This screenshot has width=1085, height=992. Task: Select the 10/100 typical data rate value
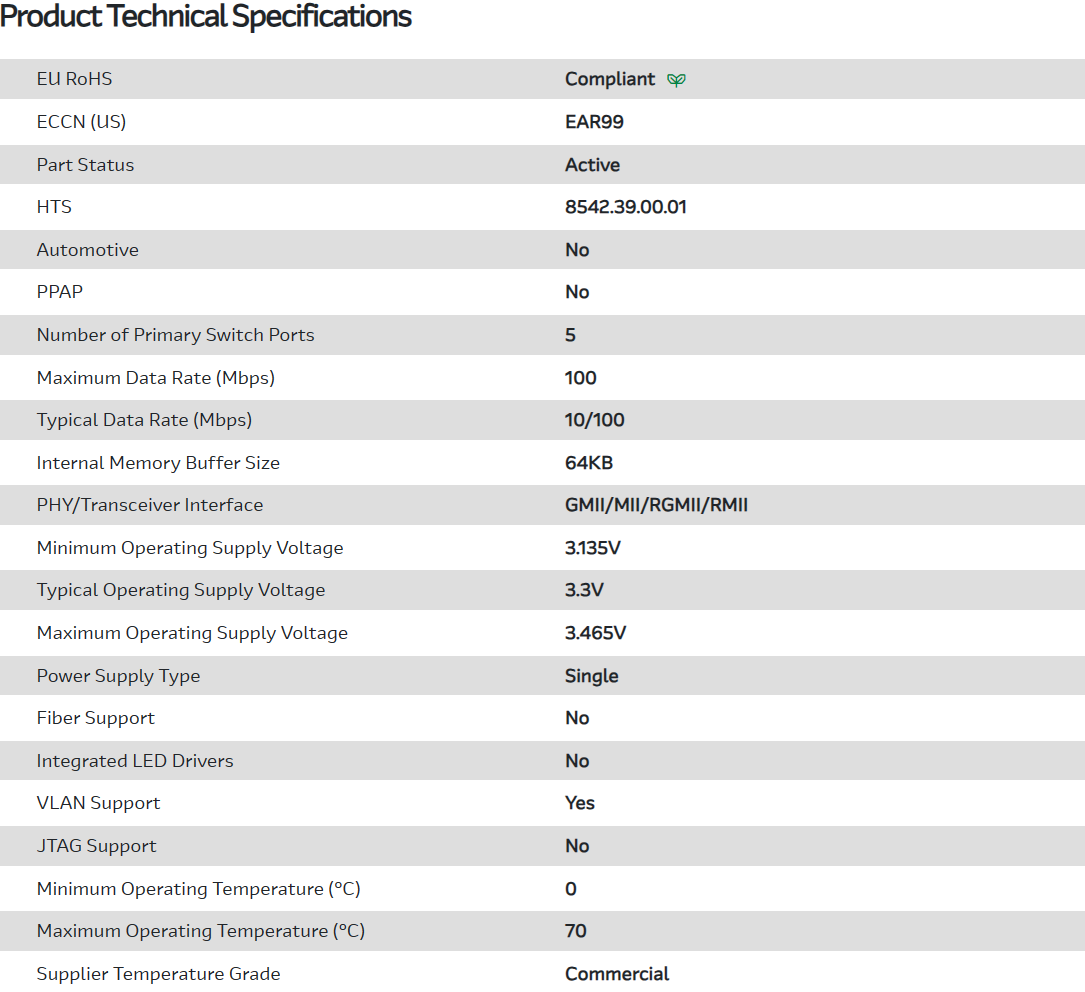point(594,420)
